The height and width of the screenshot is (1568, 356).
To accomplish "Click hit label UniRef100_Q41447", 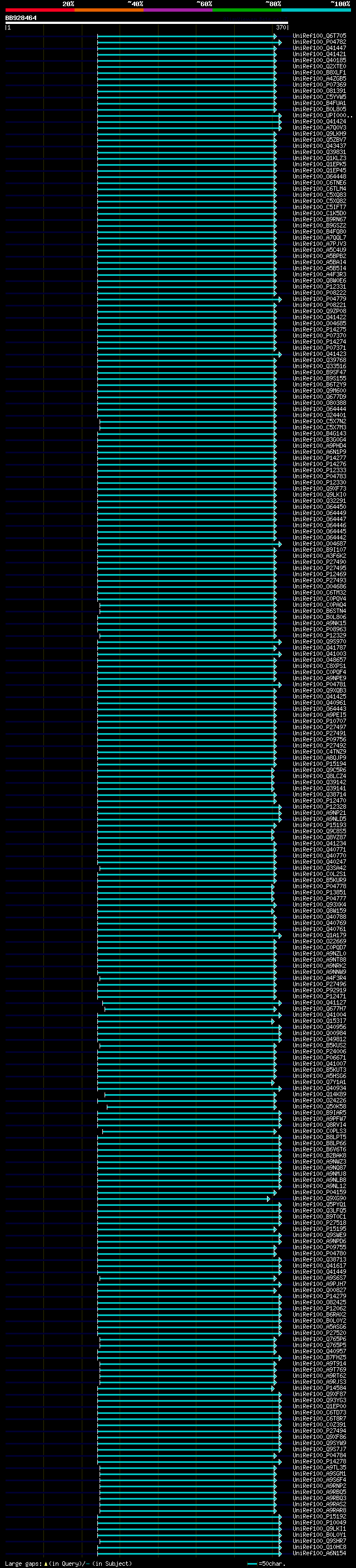I will pos(319,48).
